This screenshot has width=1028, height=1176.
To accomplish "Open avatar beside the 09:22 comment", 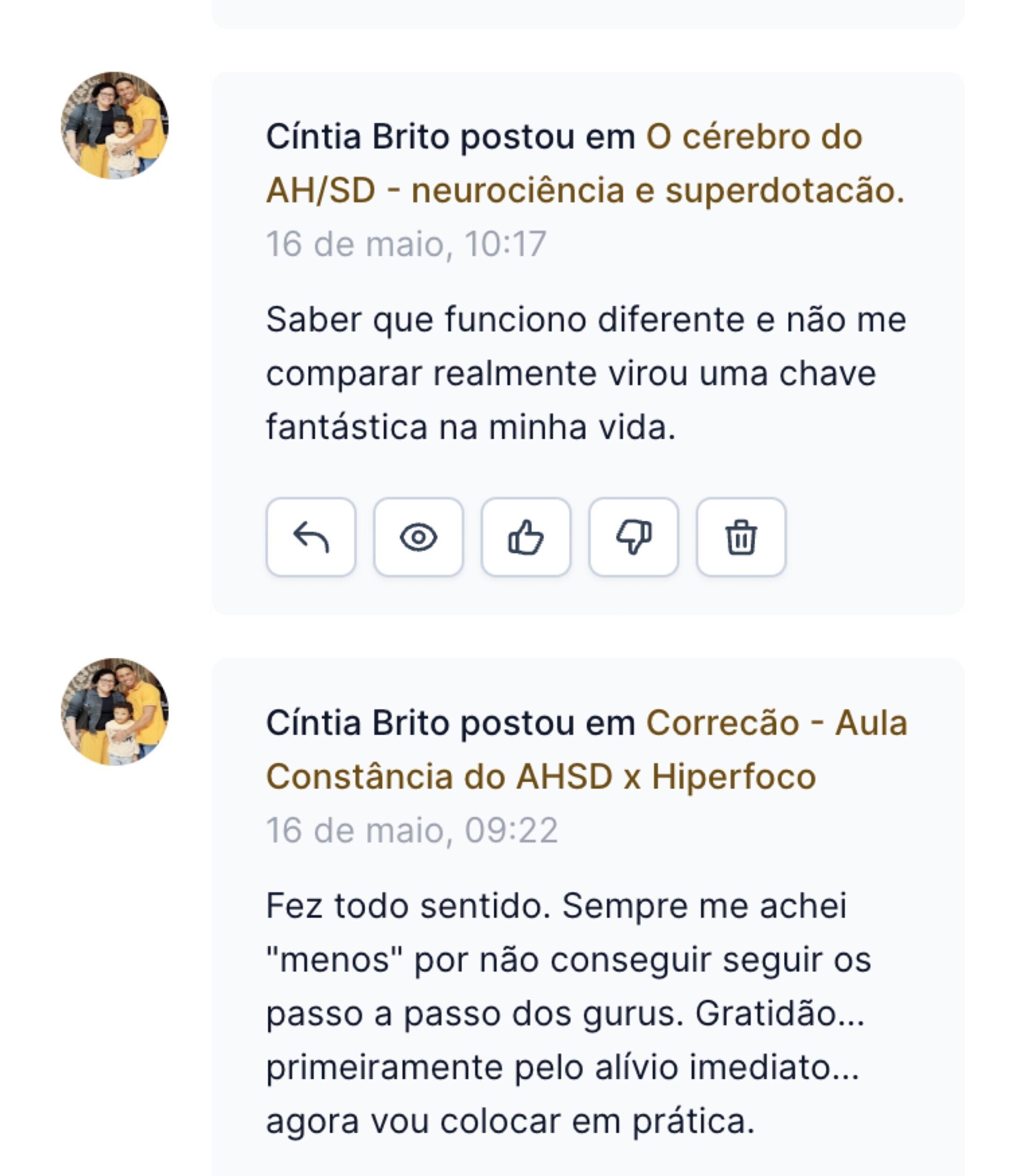I will point(115,711).
